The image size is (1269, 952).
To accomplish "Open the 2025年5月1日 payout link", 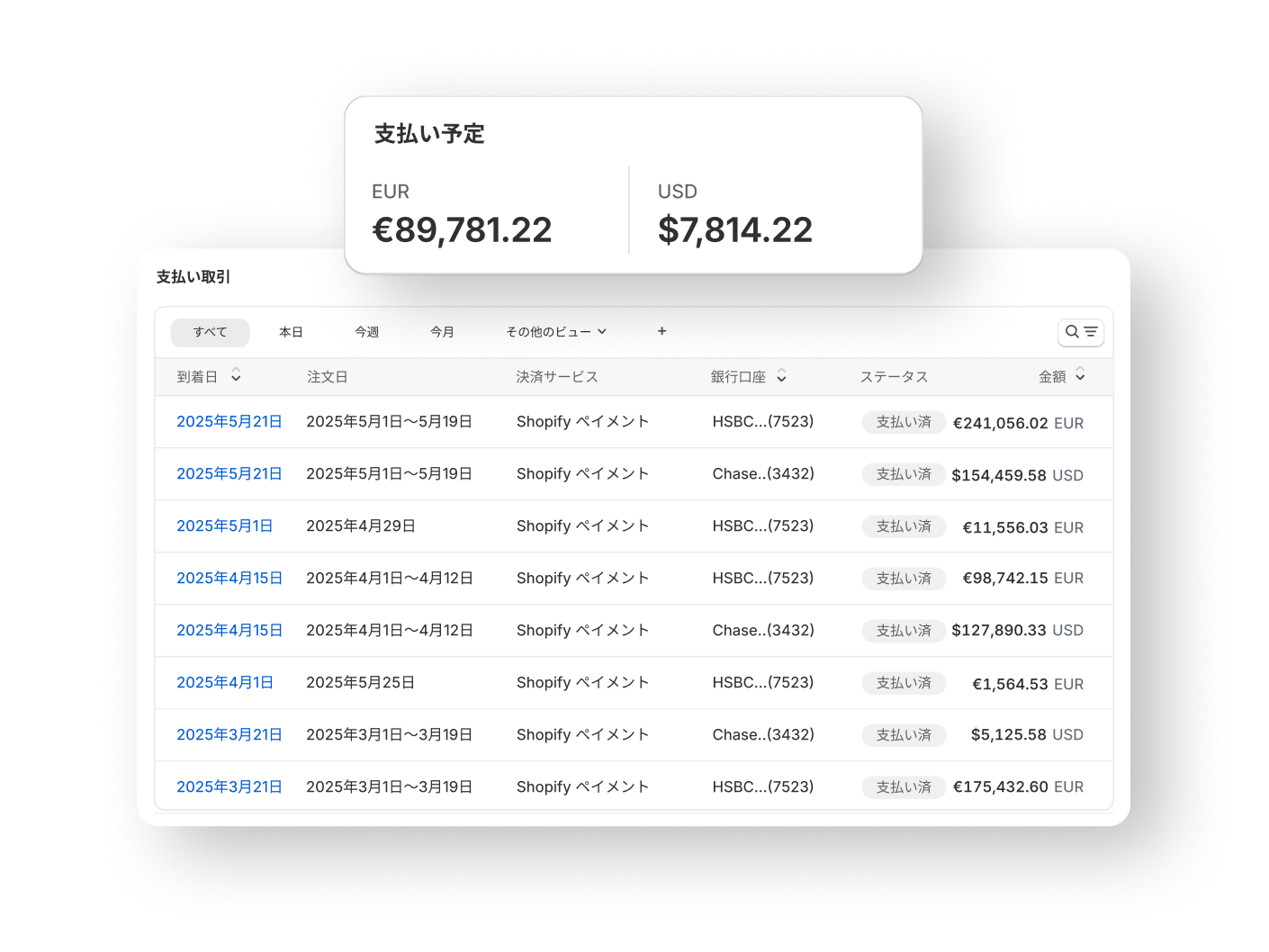I will coord(225,526).
